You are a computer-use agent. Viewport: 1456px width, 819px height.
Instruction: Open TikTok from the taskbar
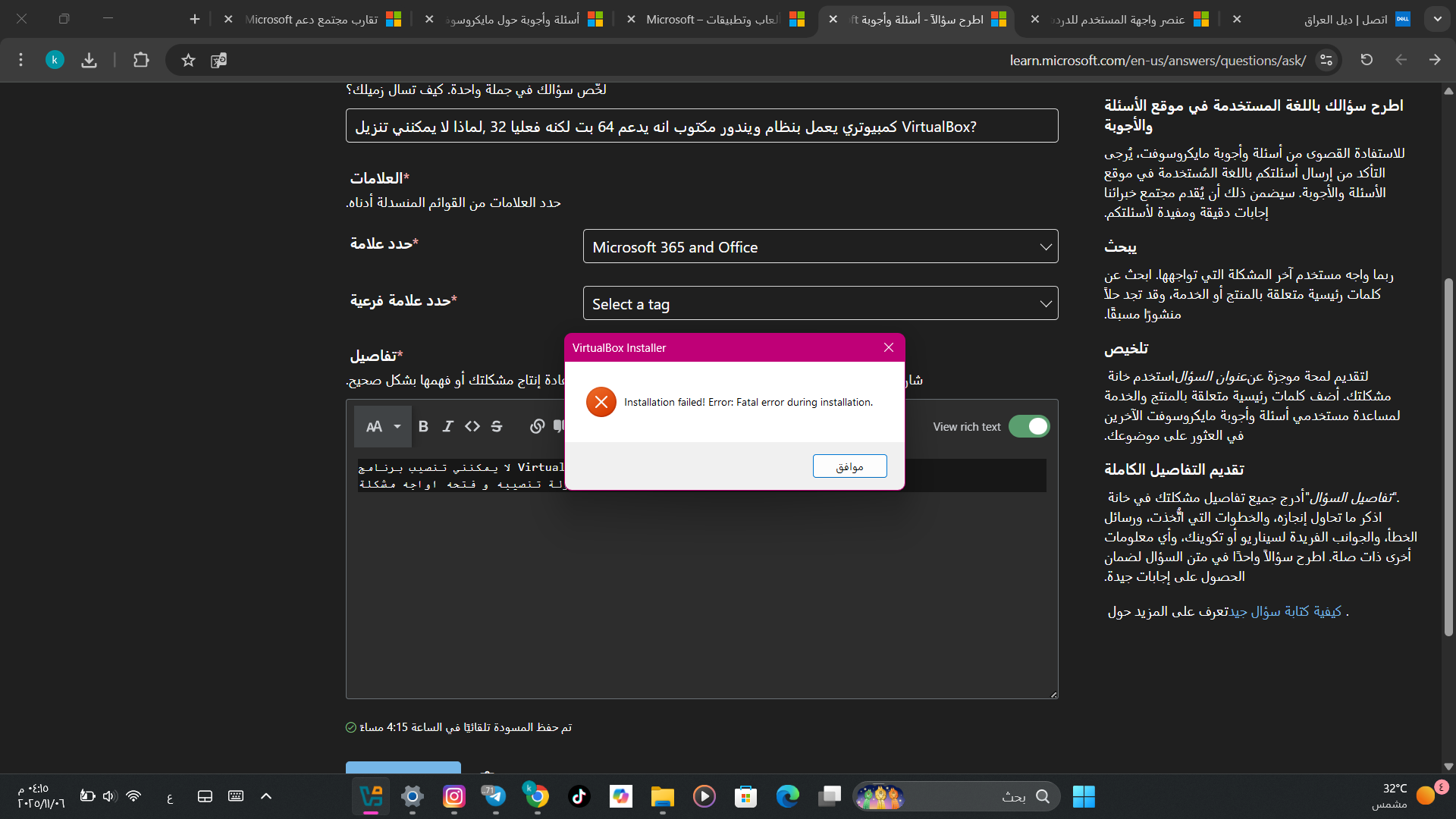click(579, 796)
